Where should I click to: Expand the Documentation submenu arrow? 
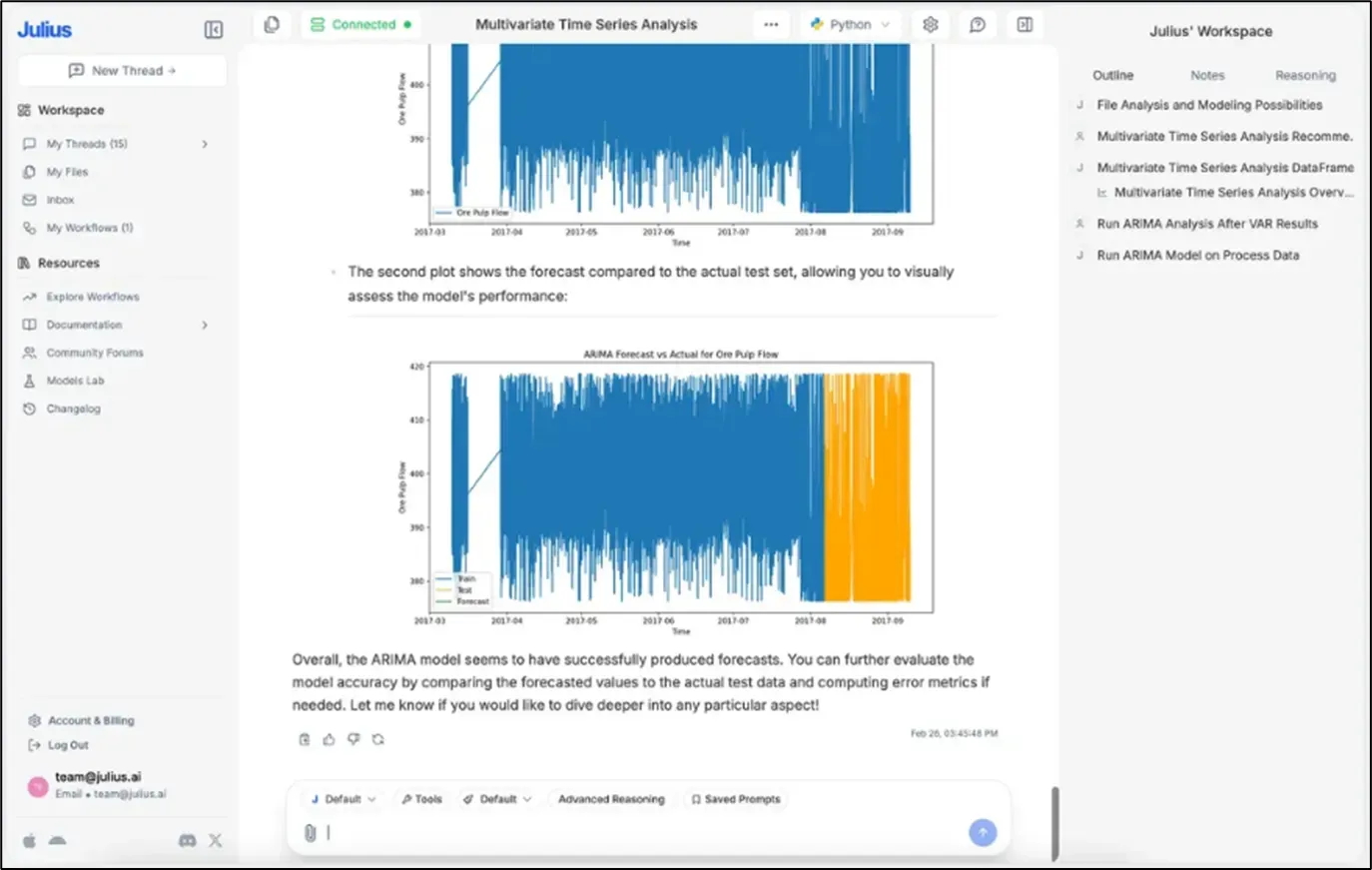pyautogui.click(x=205, y=325)
